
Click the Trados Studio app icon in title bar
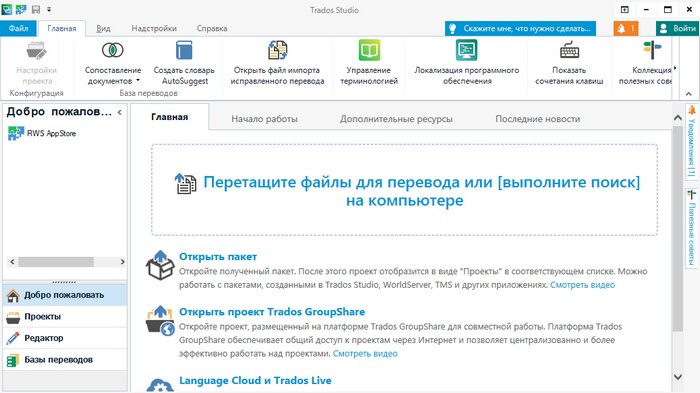(x=7, y=9)
